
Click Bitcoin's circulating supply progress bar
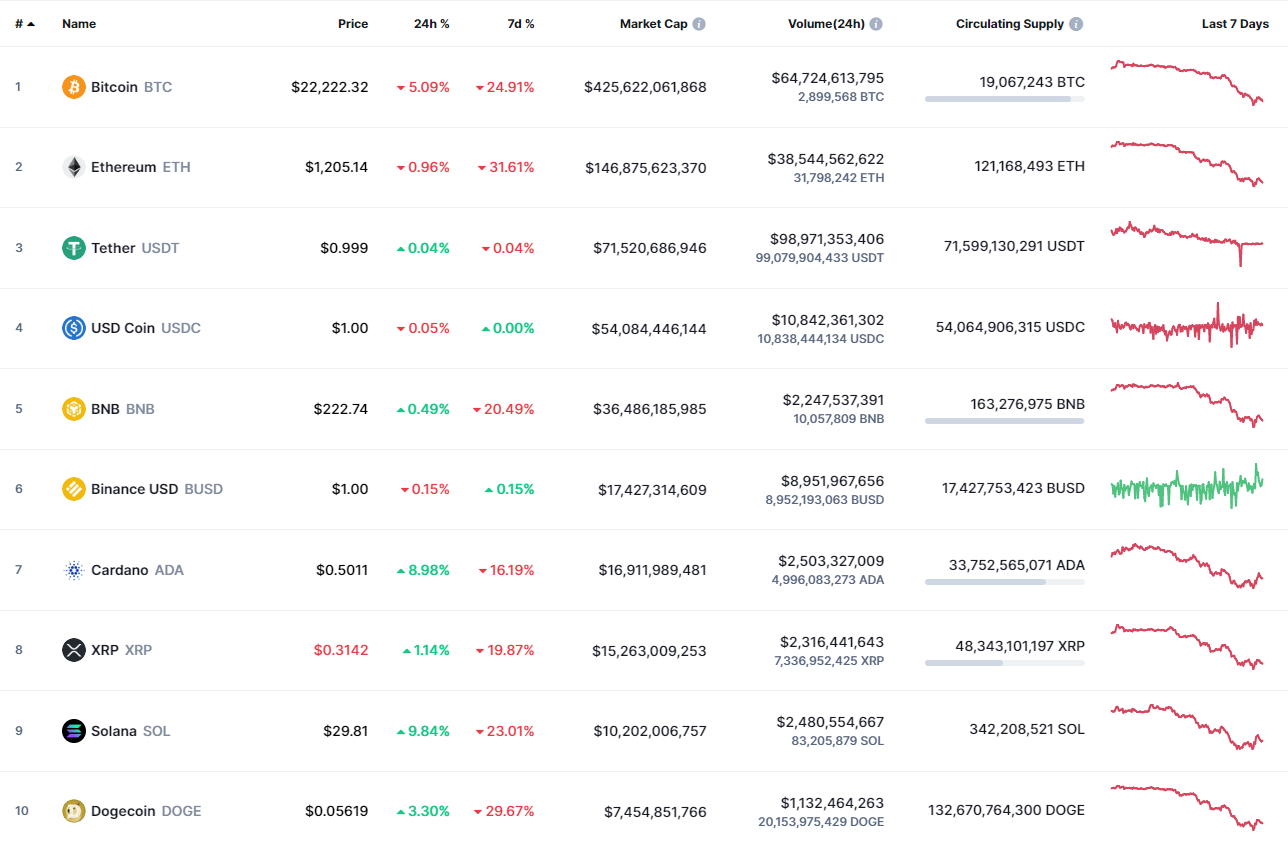pos(1004,99)
